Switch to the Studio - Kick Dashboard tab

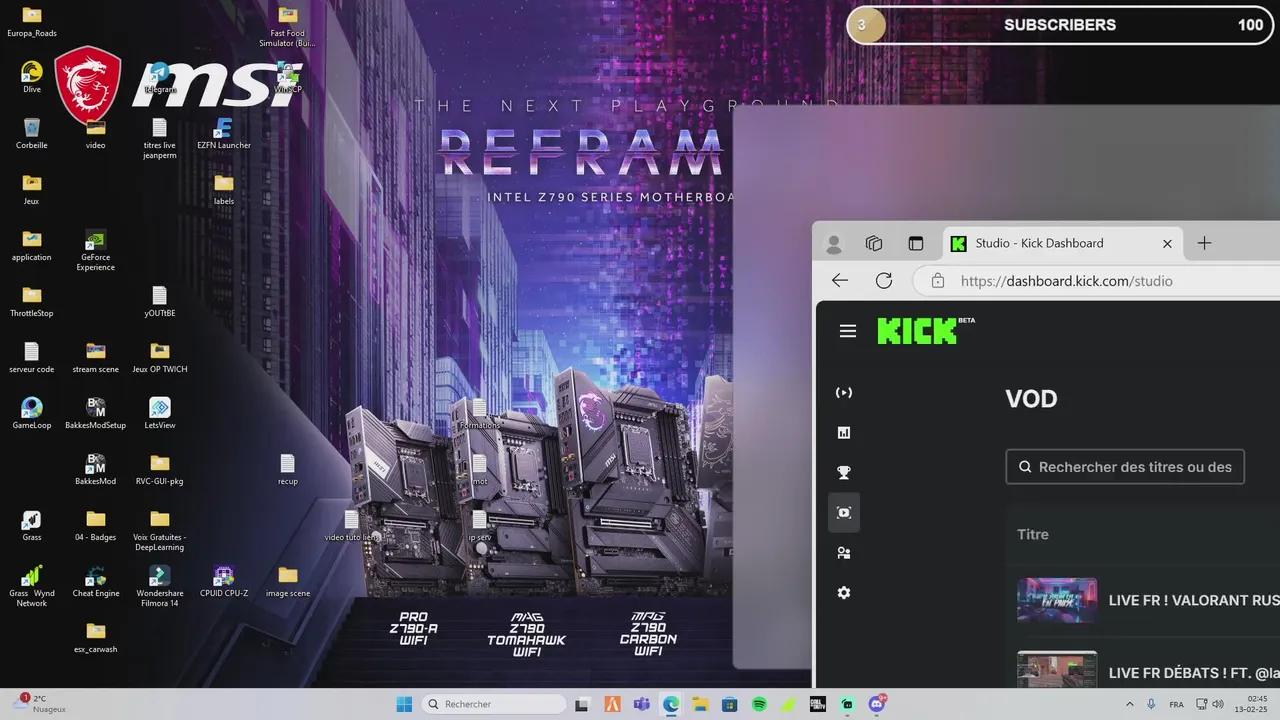pos(1040,243)
